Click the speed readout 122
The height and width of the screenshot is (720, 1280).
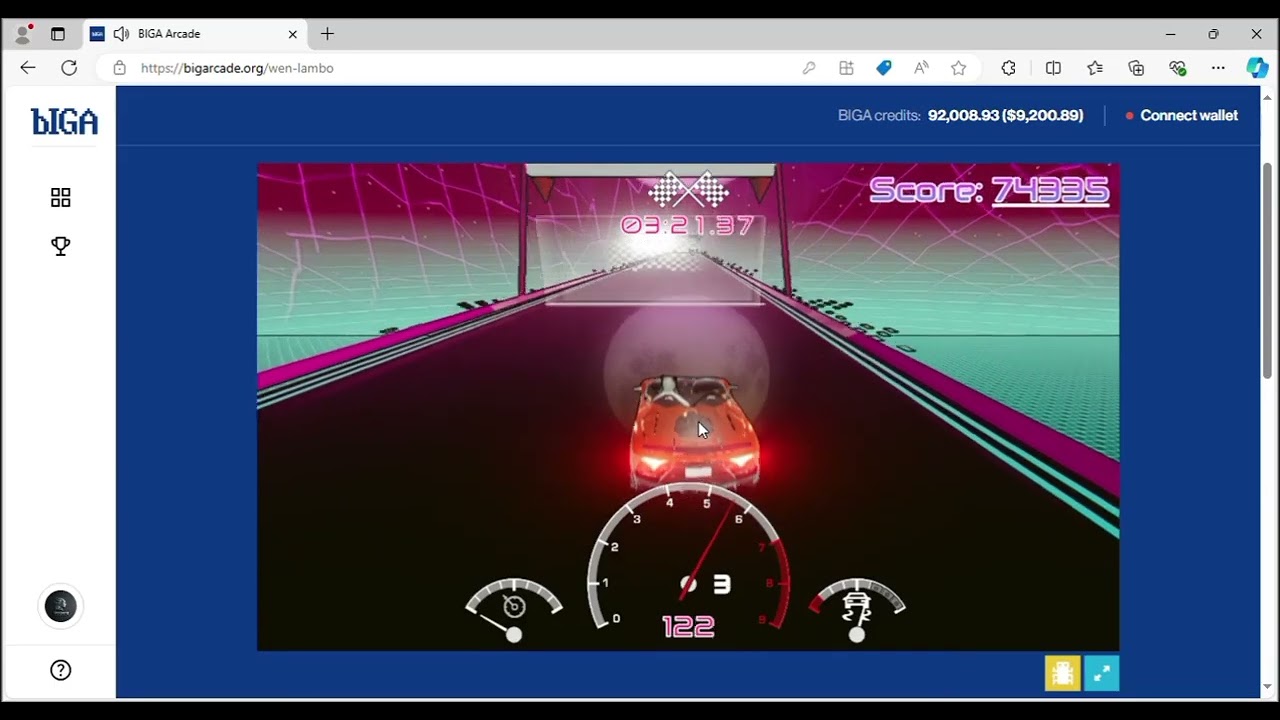pyautogui.click(x=688, y=627)
